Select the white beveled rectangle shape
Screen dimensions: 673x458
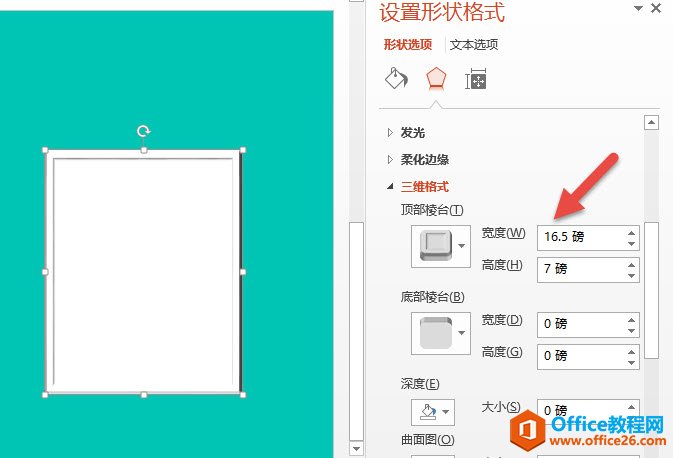pyautogui.click(x=144, y=272)
